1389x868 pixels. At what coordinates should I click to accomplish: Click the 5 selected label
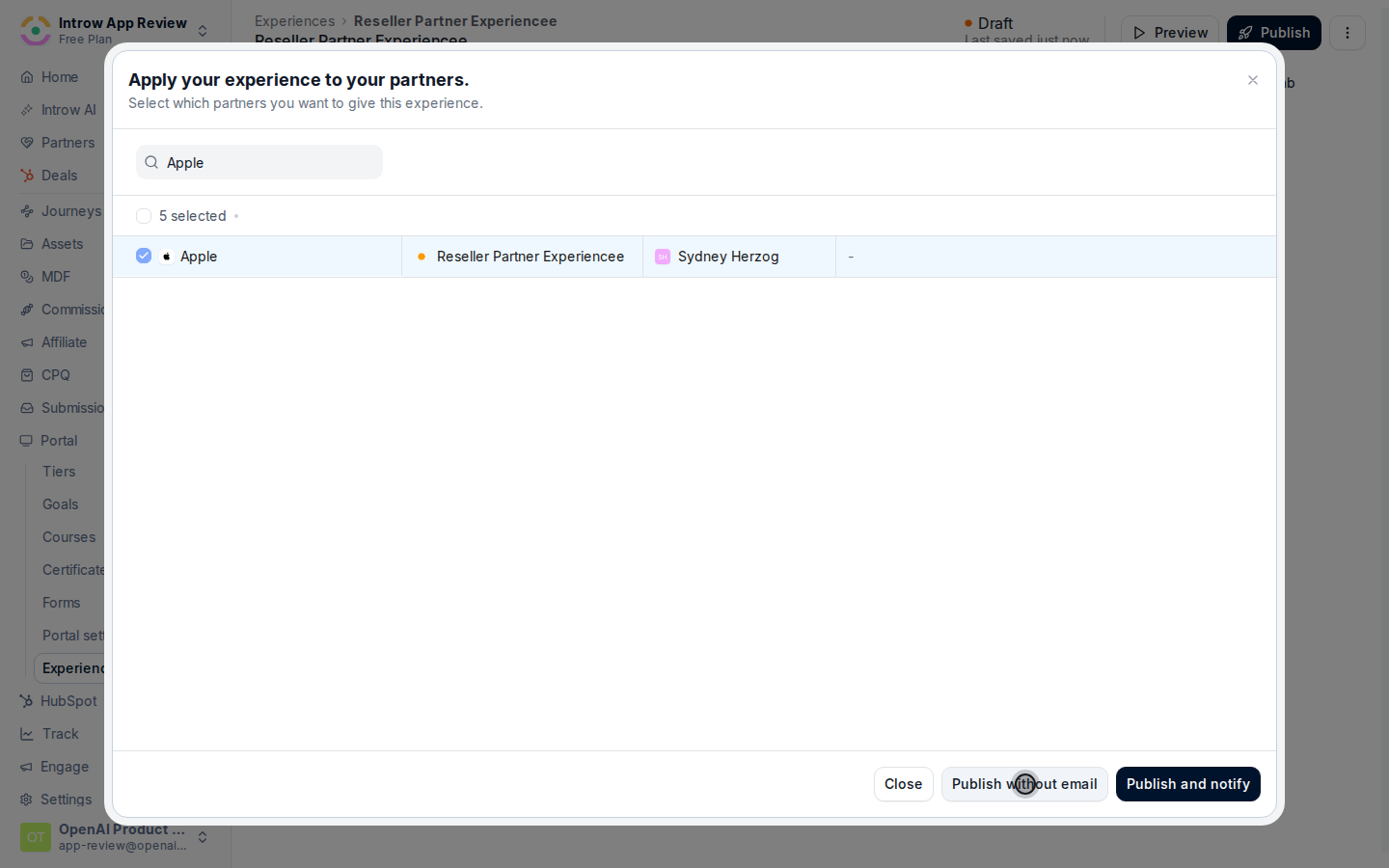193,216
